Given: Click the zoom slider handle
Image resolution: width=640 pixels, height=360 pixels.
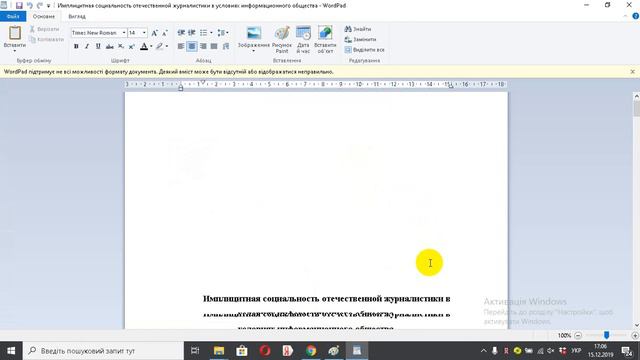Looking at the screenshot, I should pos(607,335).
